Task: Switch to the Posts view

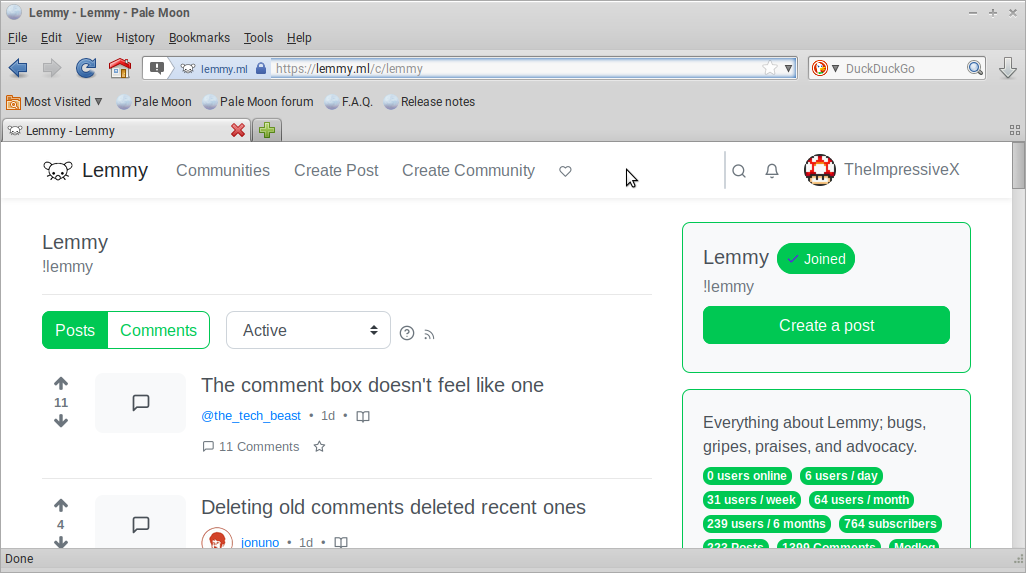Action: click(75, 330)
